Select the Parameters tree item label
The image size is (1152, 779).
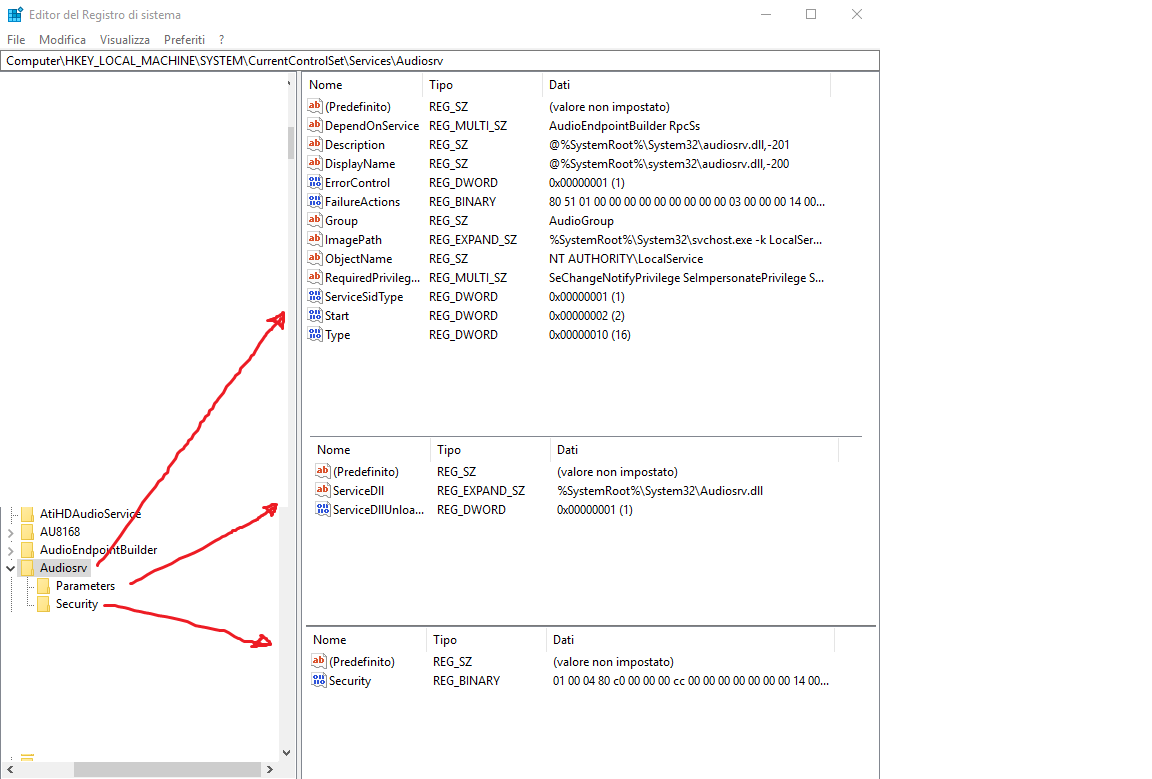tap(85, 586)
